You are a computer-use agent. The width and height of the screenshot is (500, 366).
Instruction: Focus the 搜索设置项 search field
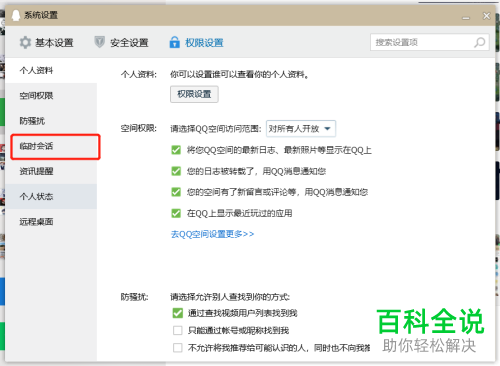(x=430, y=42)
